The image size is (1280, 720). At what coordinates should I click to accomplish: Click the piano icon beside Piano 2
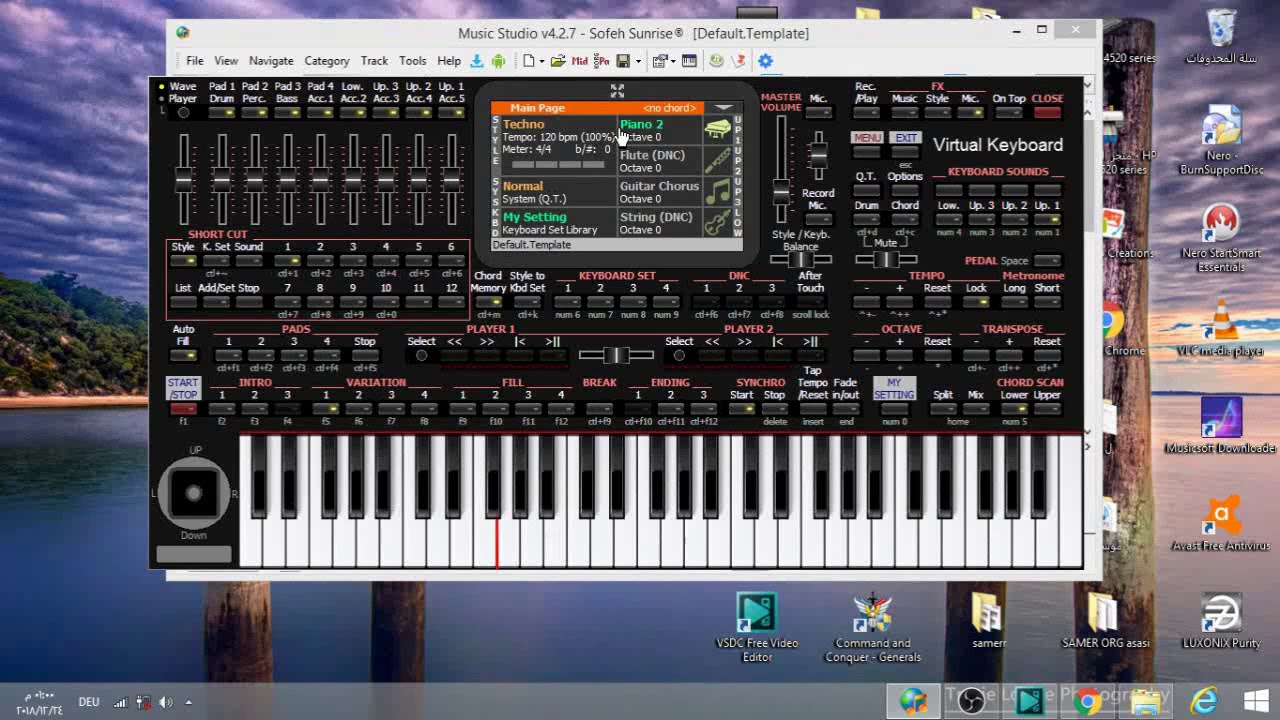tap(717, 130)
